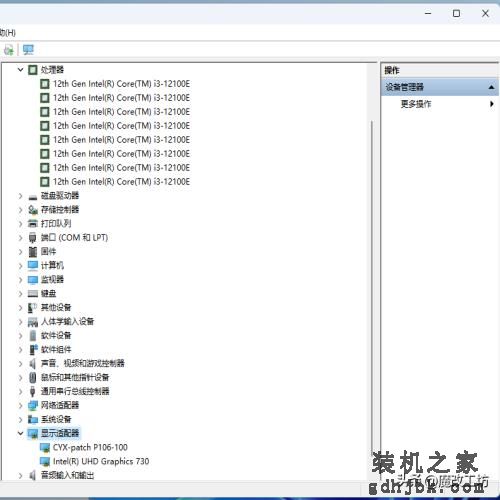Open the partially visible (H) help menu
Viewport: 500px width, 500px height.
click(7, 33)
